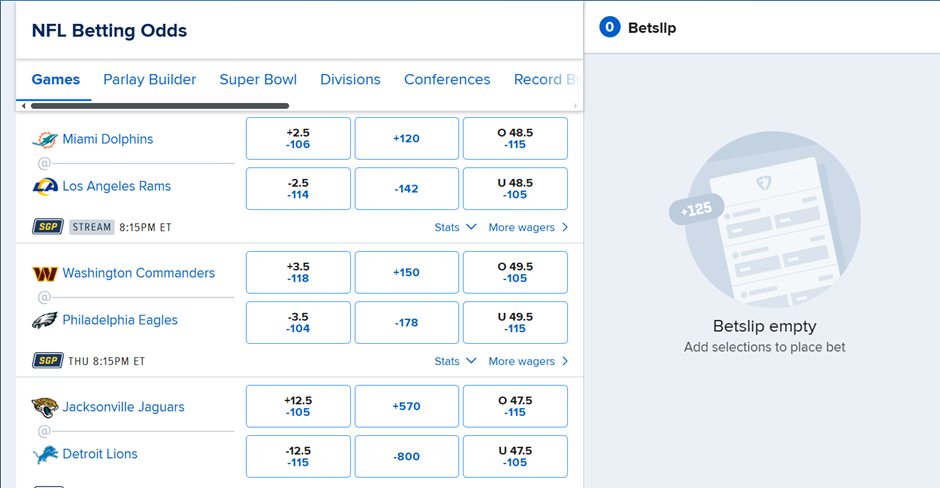Open the Miami Dolphins team link
The image size is (940, 488).
(108, 139)
